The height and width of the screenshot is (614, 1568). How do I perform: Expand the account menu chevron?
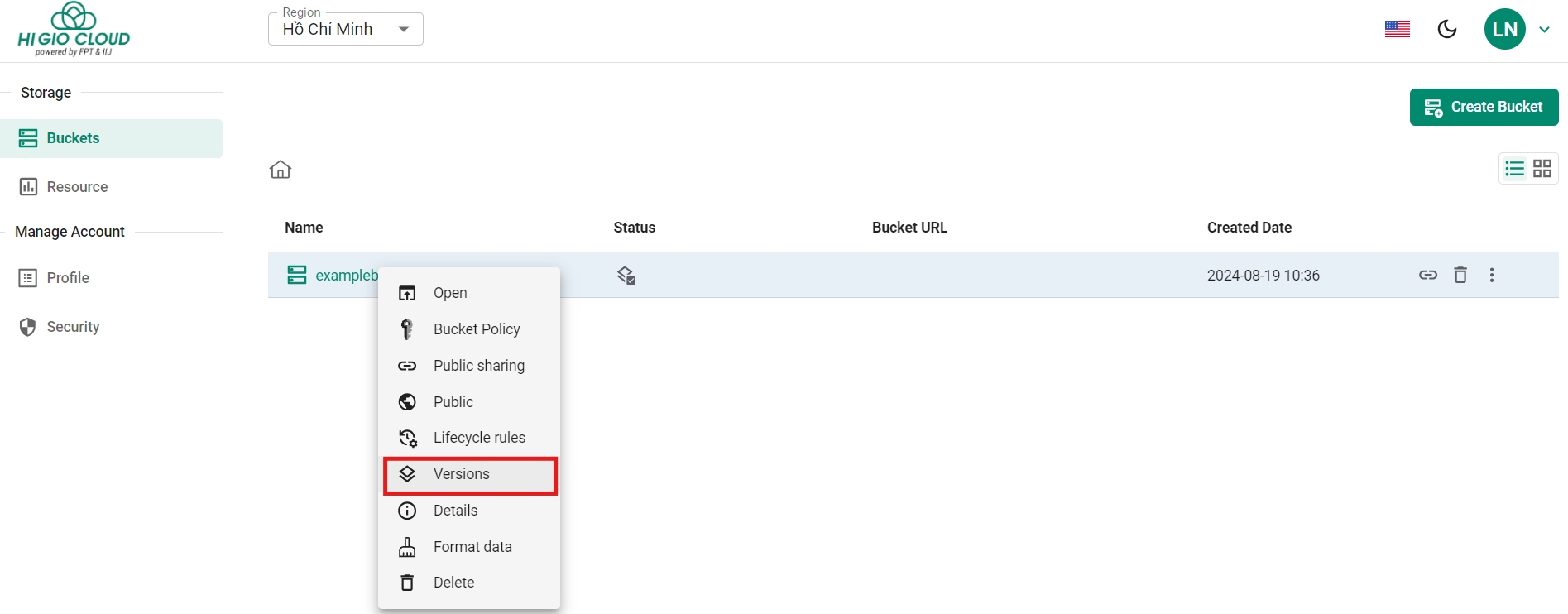pos(1544,30)
